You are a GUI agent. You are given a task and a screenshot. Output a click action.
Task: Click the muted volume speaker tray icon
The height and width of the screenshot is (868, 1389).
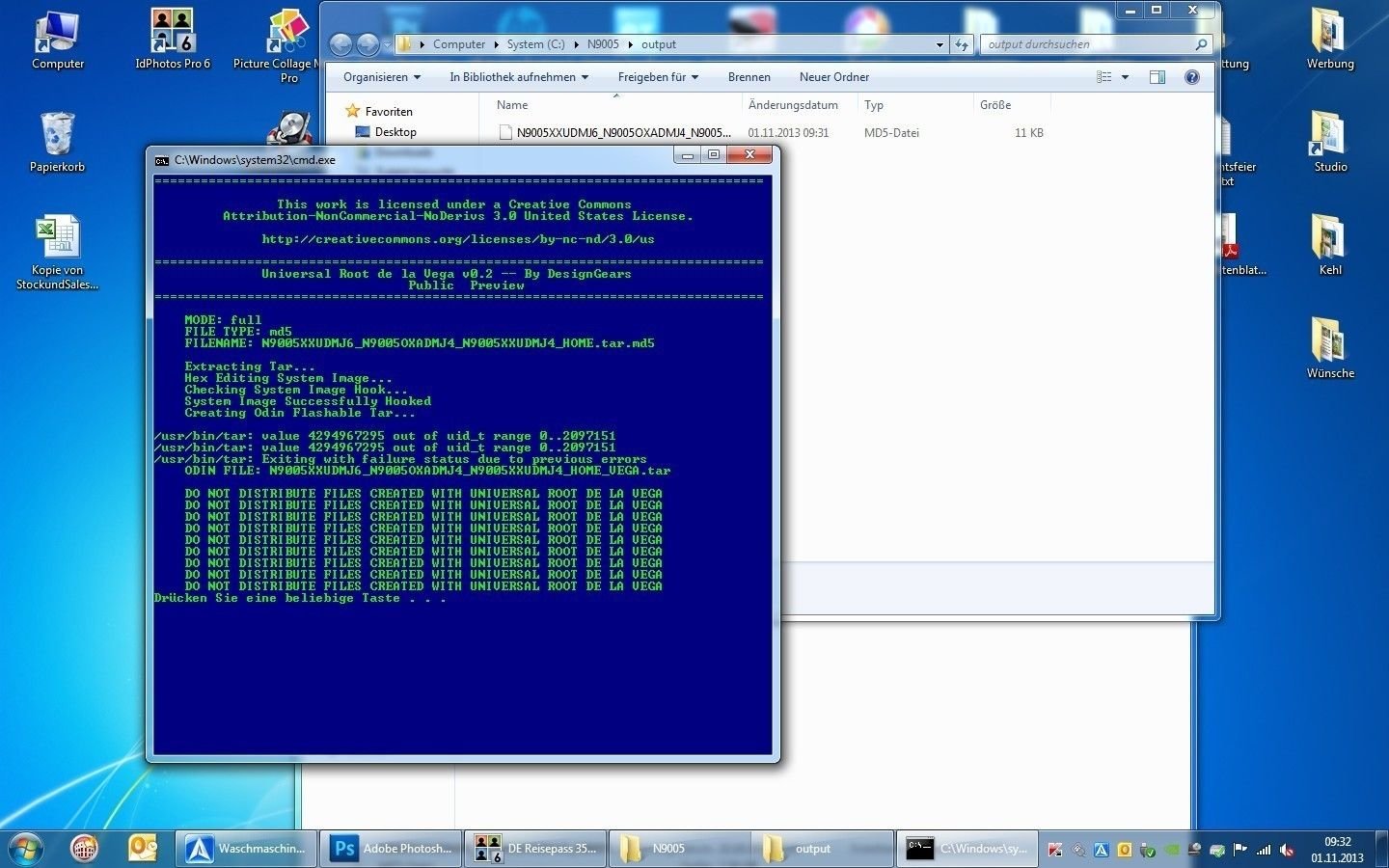pos(1287,850)
